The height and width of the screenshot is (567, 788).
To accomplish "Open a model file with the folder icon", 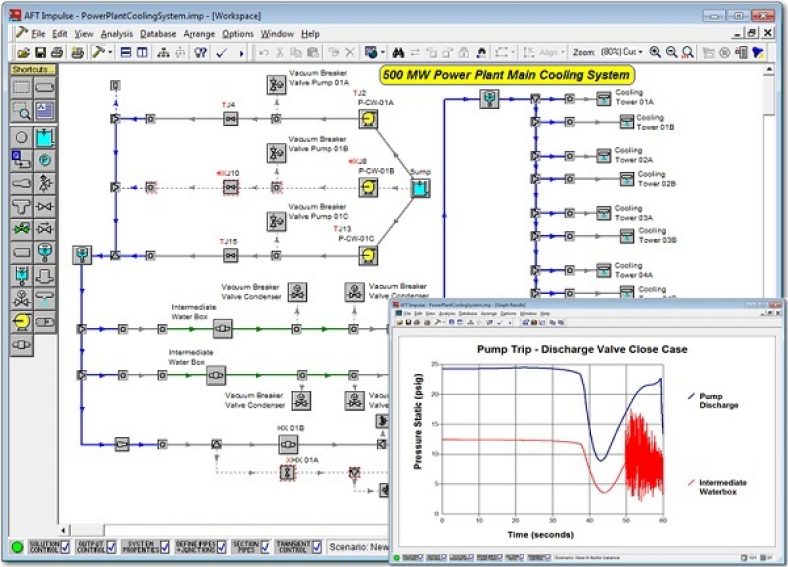I will [x=23, y=52].
